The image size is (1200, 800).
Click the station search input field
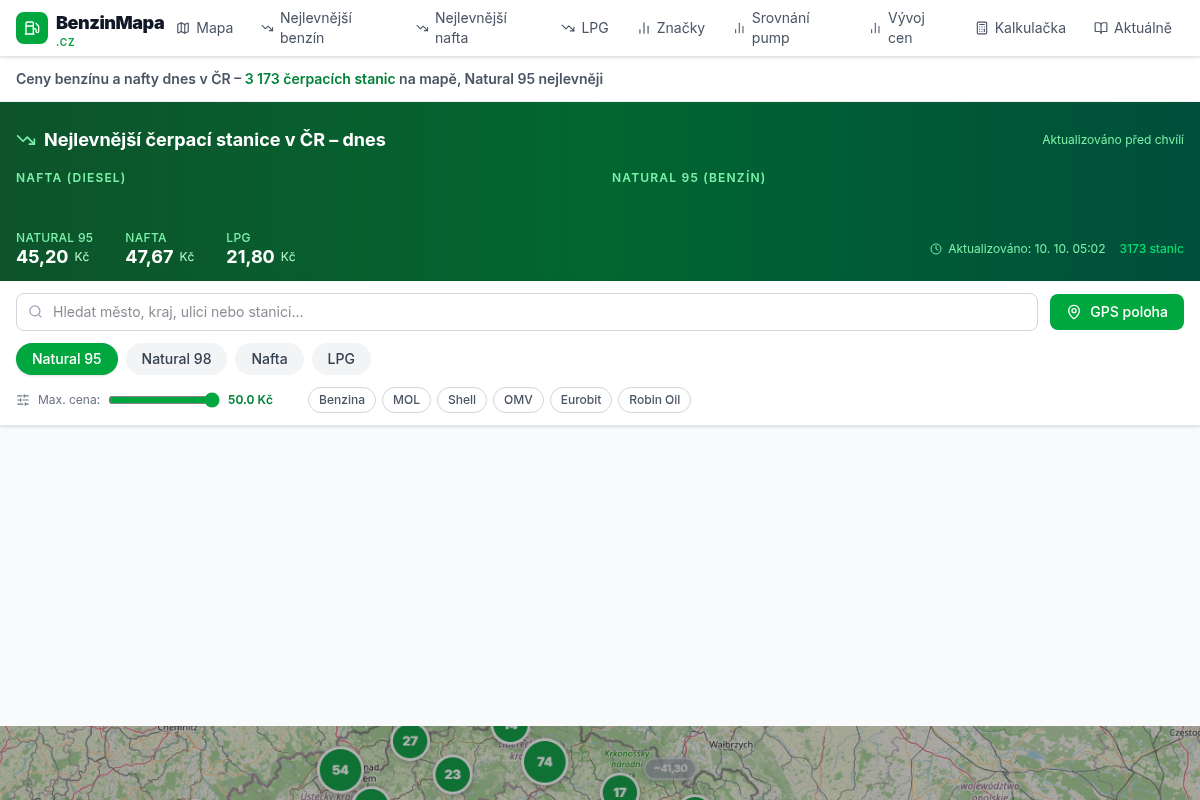coord(527,312)
